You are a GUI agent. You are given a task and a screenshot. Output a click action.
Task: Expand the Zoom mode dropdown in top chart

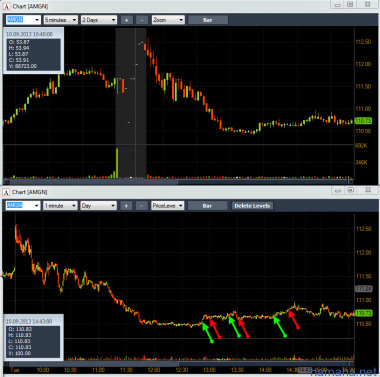(168, 20)
